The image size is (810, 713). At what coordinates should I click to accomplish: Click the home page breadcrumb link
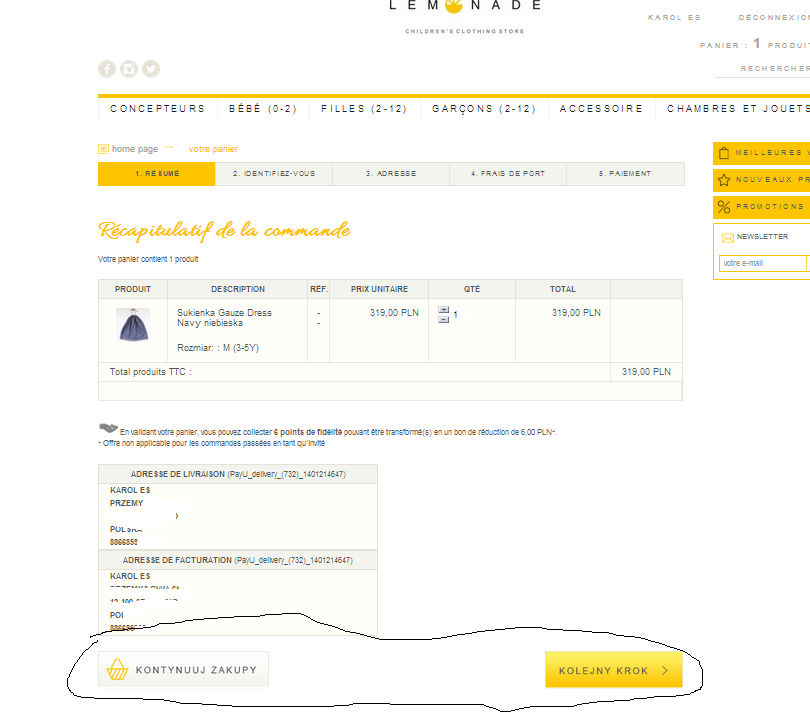(x=135, y=149)
